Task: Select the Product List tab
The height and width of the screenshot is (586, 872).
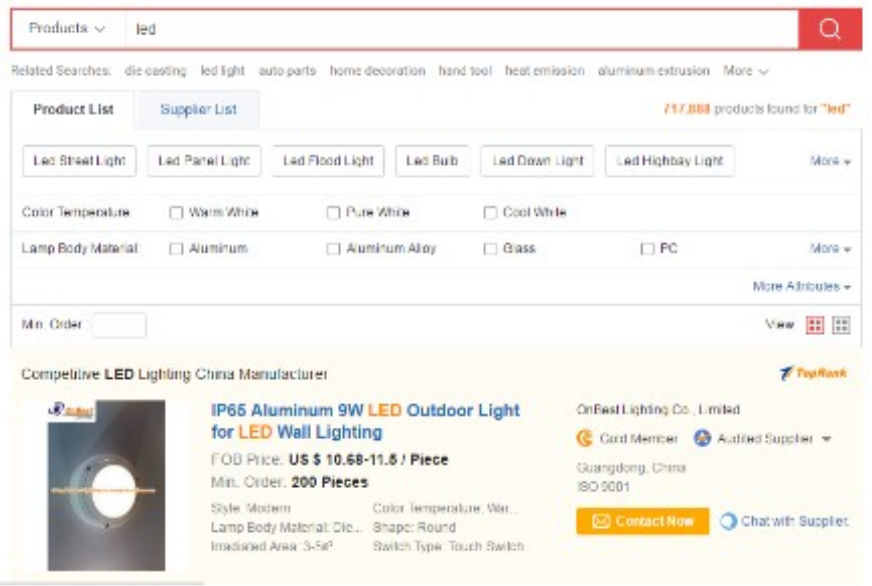Action: [74, 110]
